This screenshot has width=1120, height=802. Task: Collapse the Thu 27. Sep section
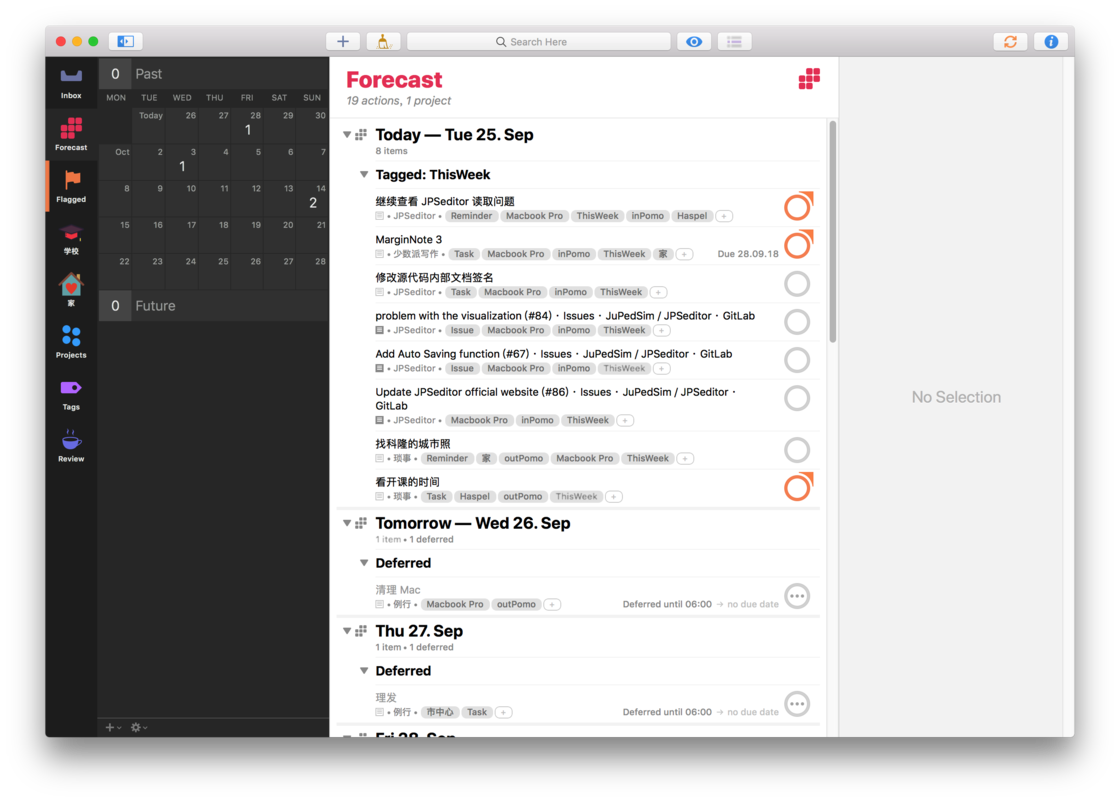(348, 631)
